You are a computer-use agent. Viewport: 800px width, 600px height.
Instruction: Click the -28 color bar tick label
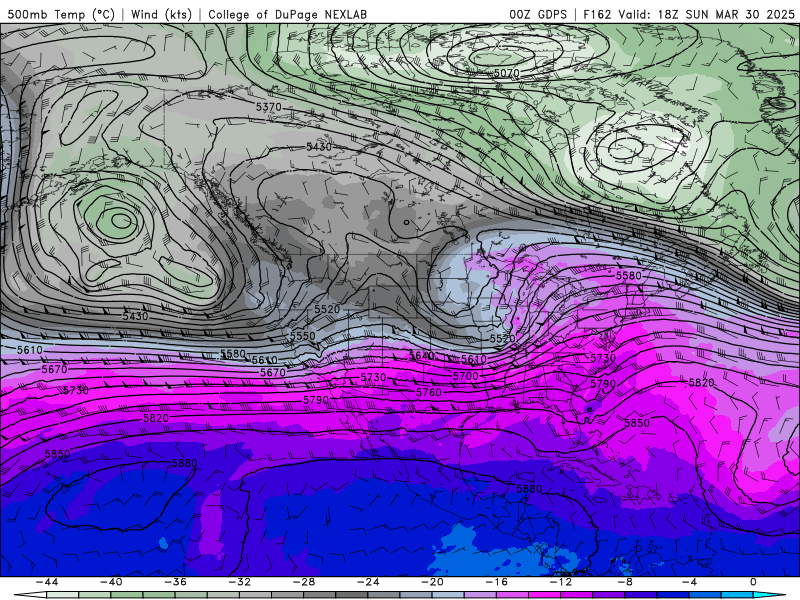[304, 582]
